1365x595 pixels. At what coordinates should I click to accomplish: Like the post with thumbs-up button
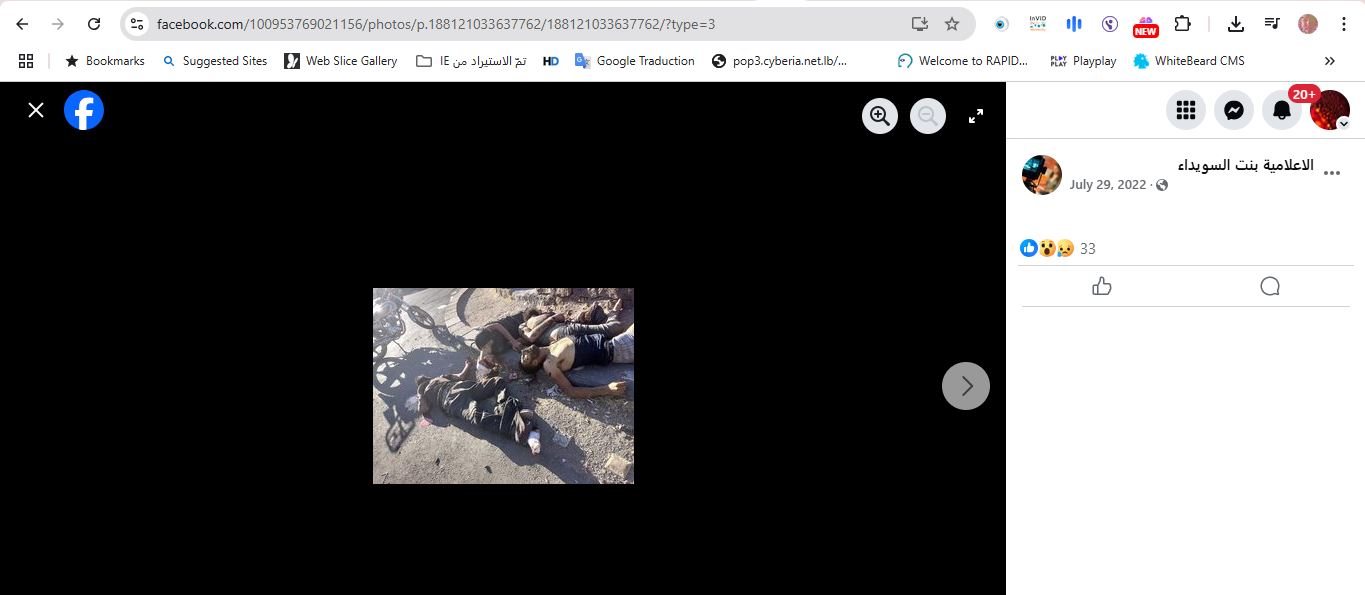pyautogui.click(x=1102, y=287)
